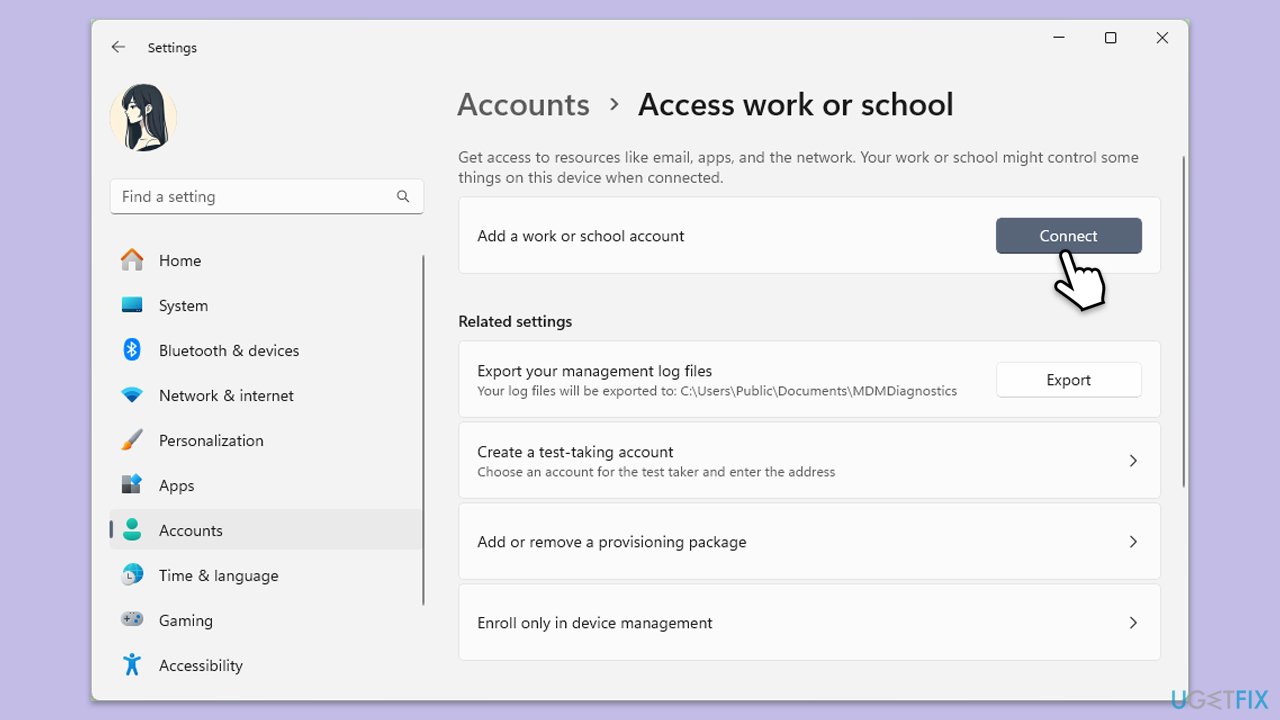Open the Accessibility settings icon
The height and width of the screenshot is (720, 1280).
point(131,665)
